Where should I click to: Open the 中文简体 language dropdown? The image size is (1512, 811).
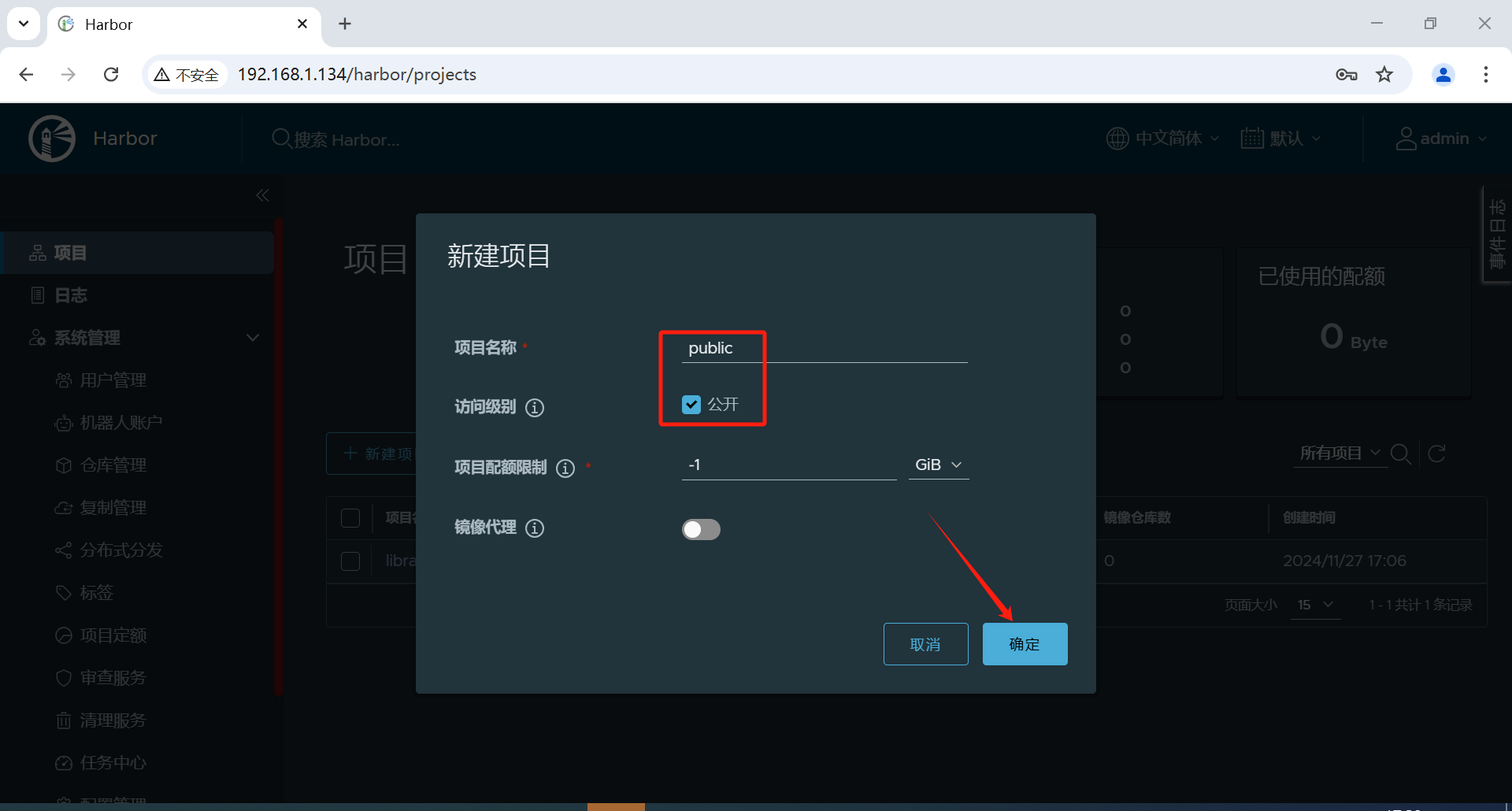click(x=1163, y=139)
